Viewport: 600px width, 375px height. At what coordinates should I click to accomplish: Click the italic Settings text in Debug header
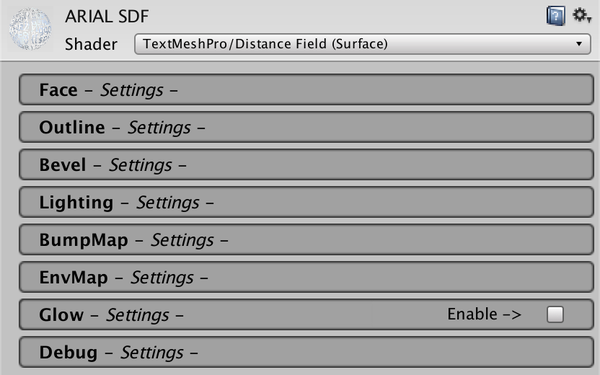[152, 353]
